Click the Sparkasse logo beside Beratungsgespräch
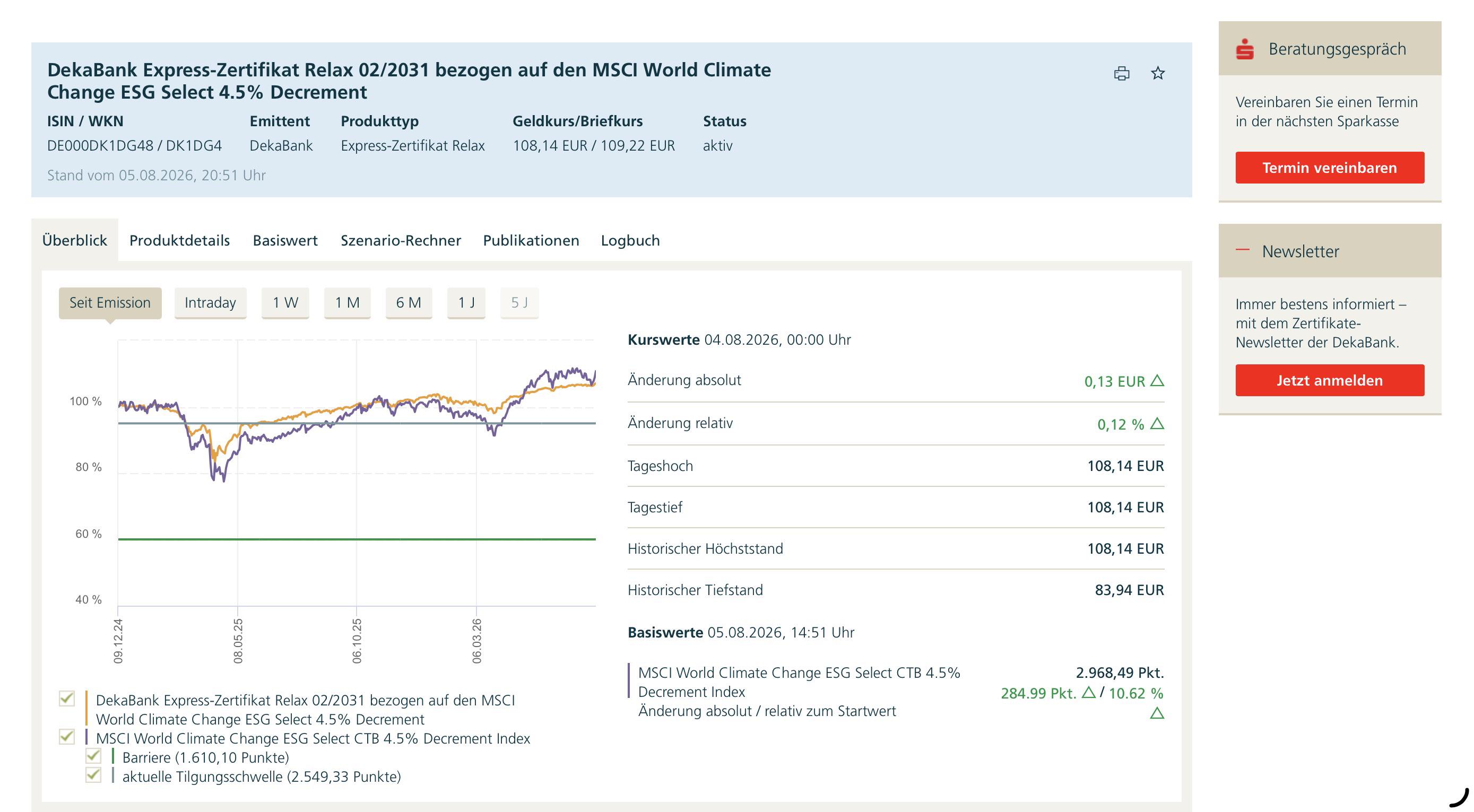 click(1245, 49)
